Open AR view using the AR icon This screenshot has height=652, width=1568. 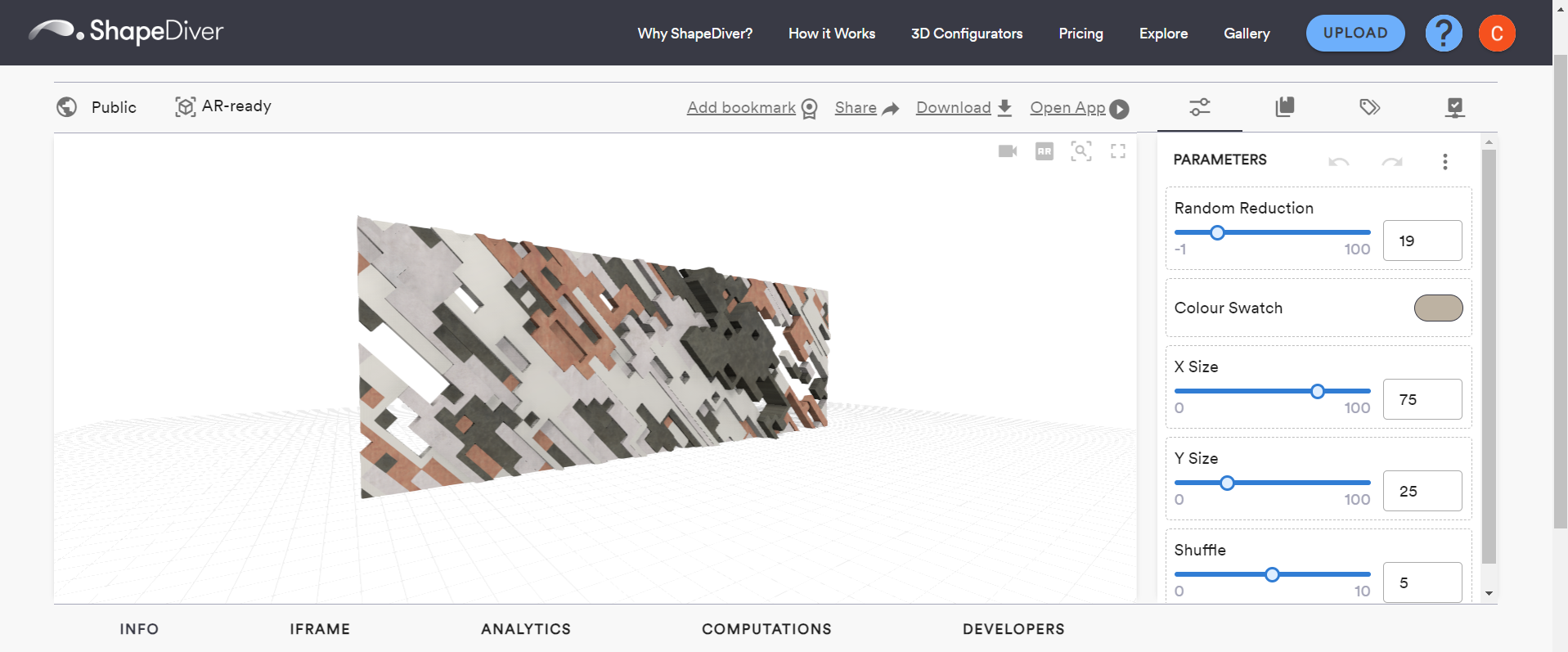tap(1044, 151)
